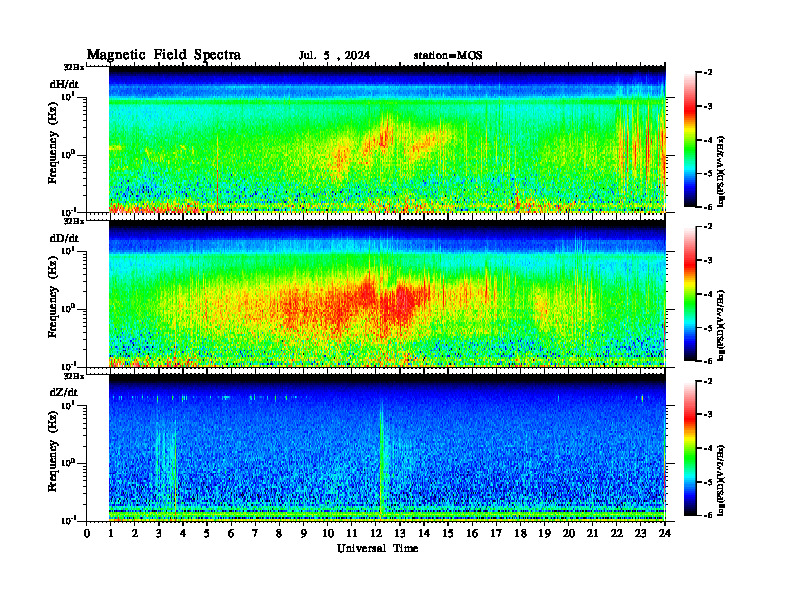Screen dimensions: 792x612
Task: Click hour tick label 5 on time axis
Action: tap(207, 534)
